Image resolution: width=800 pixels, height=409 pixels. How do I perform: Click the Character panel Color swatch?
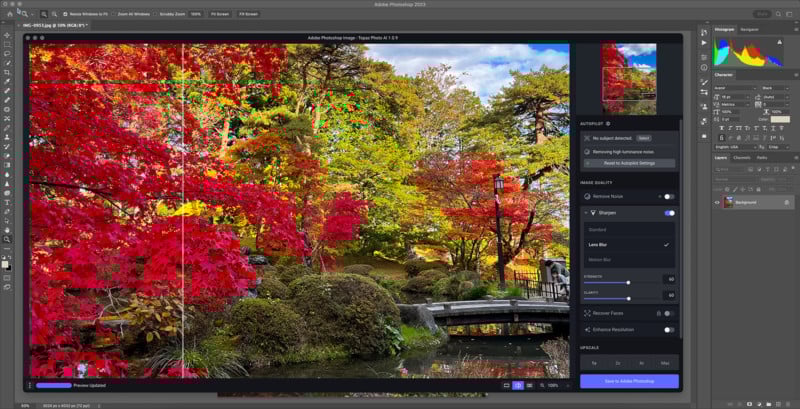click(780, 119)
